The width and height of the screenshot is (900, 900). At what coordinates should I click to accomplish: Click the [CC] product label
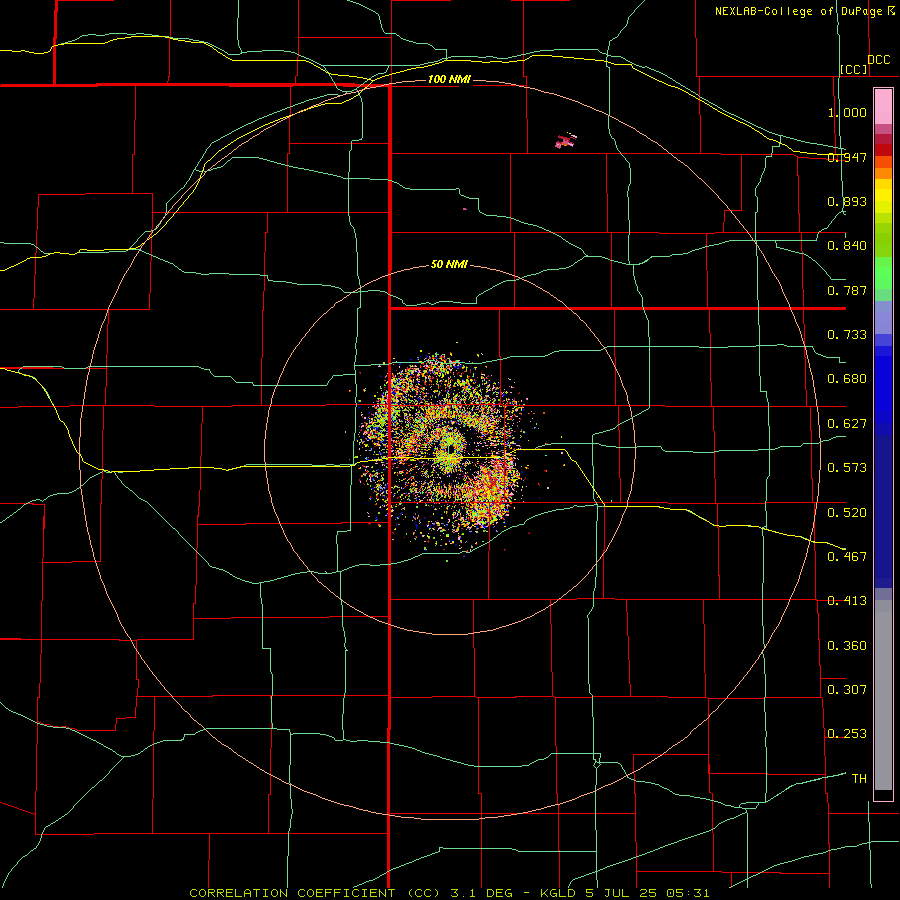[854, 69]
